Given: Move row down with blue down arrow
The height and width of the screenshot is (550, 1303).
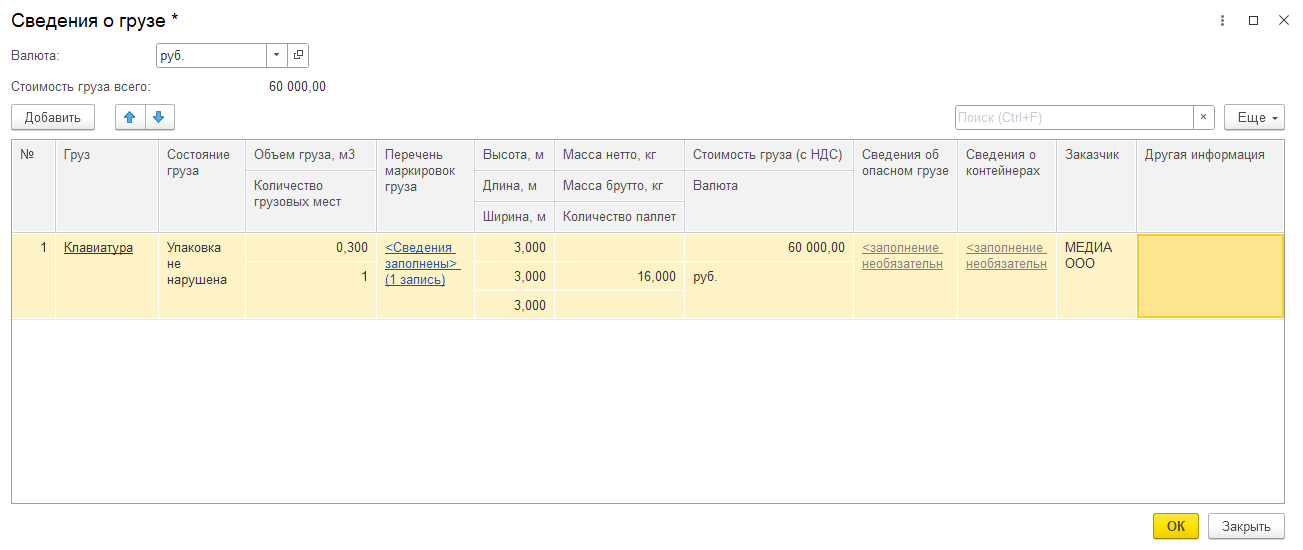Looking at the screenshot, I should [x=160, y=117].
